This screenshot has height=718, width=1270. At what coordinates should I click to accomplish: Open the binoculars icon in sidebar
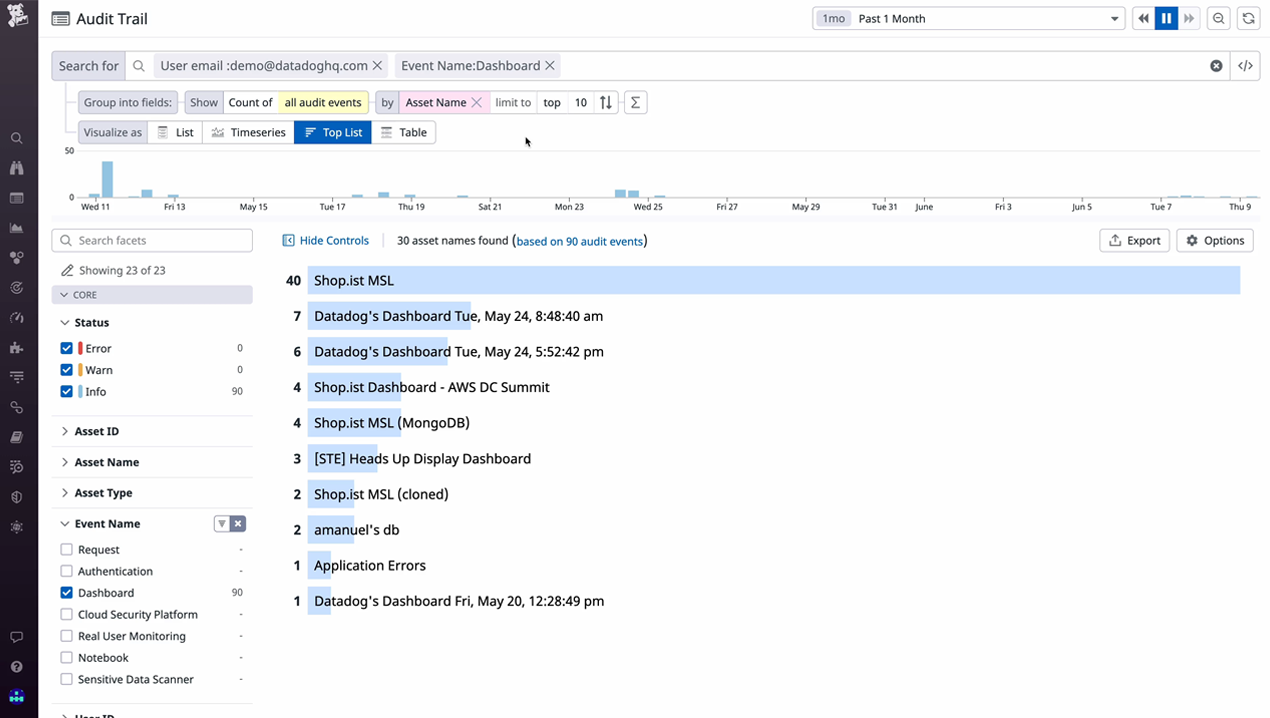(17, 168)
